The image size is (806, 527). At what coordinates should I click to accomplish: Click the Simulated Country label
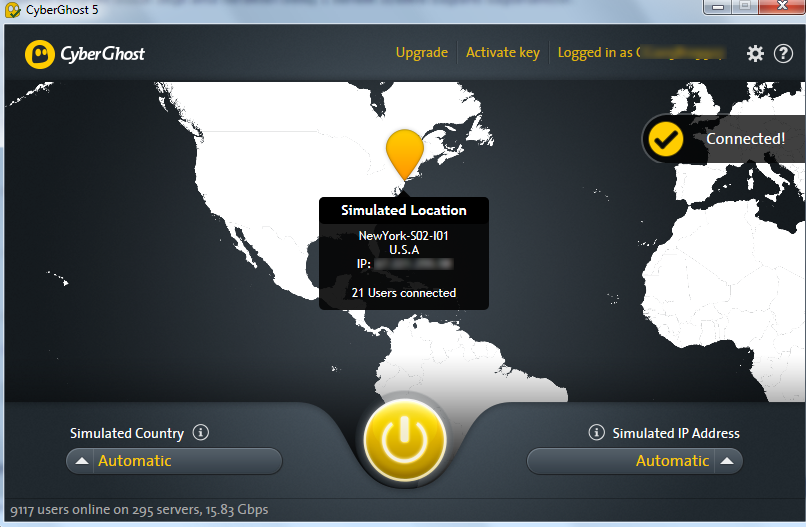pos(126,433)
